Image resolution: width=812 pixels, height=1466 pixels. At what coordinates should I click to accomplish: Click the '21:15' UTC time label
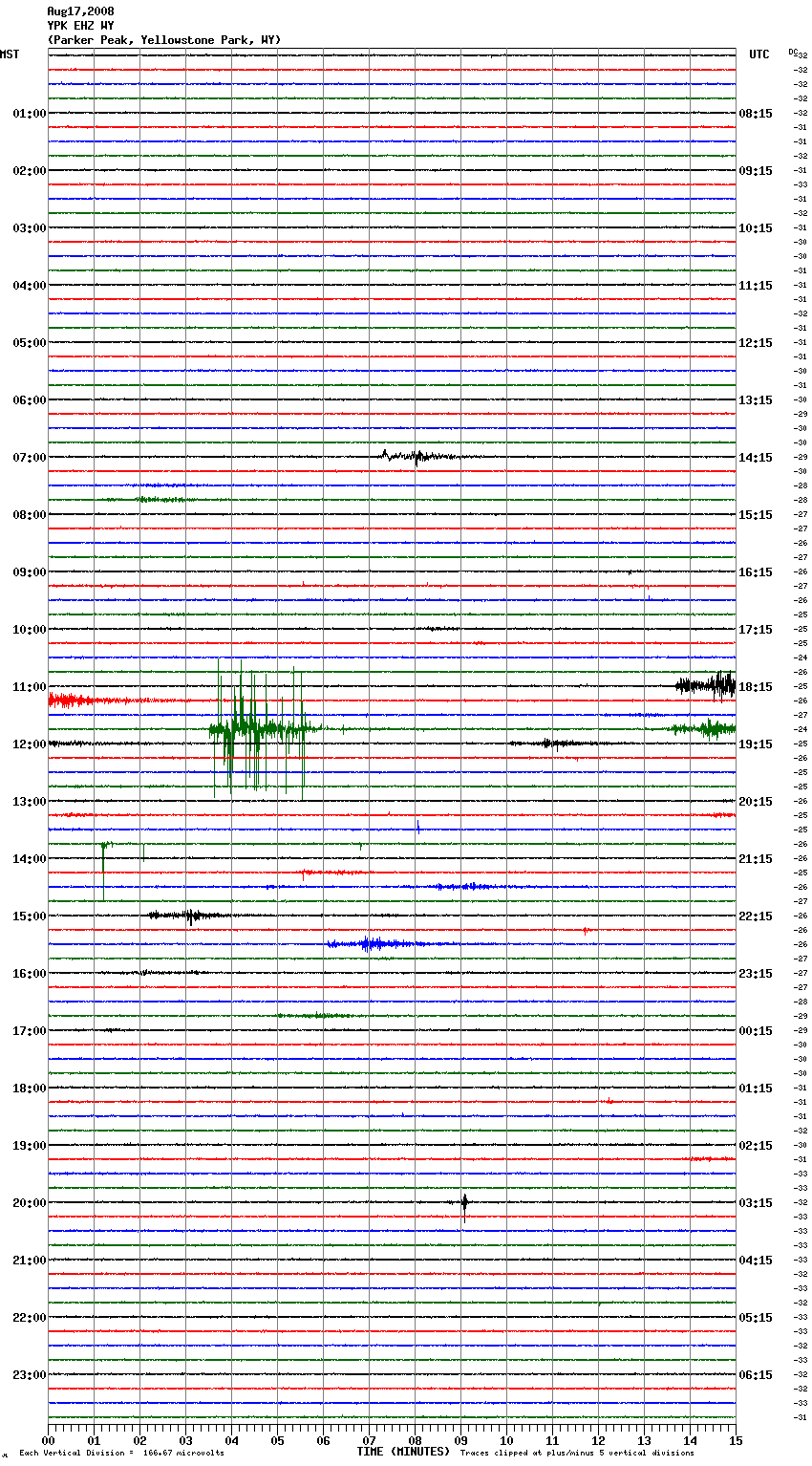pyautogui.click(x=756, y=859)
